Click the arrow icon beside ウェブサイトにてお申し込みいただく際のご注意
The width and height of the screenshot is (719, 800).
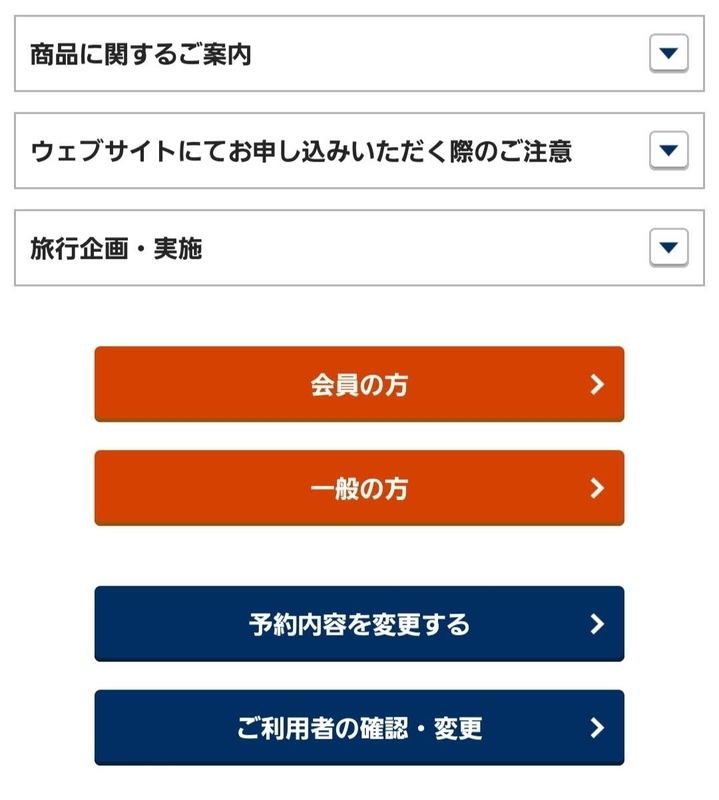pos(668,150)
